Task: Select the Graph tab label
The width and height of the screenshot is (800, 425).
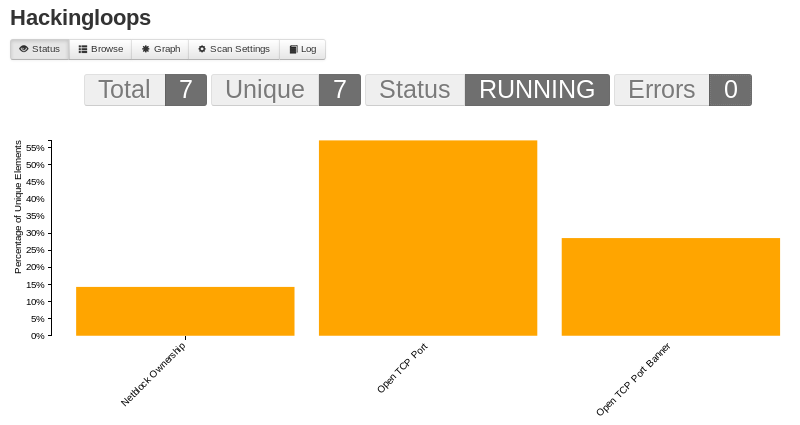Action: click(x=167, y=49)
